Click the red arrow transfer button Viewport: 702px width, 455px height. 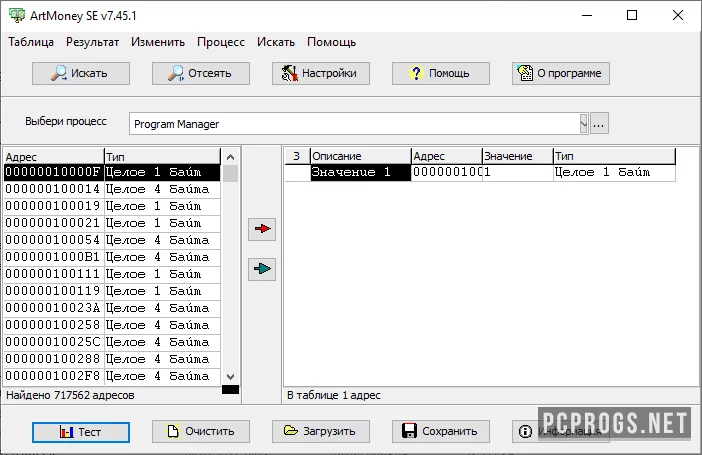point(262,229)
